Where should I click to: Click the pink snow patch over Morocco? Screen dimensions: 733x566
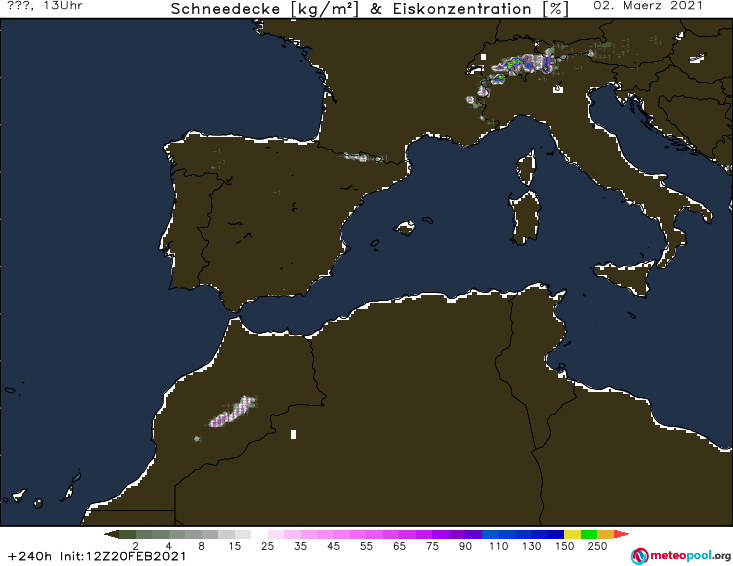[x=232, y=412]
